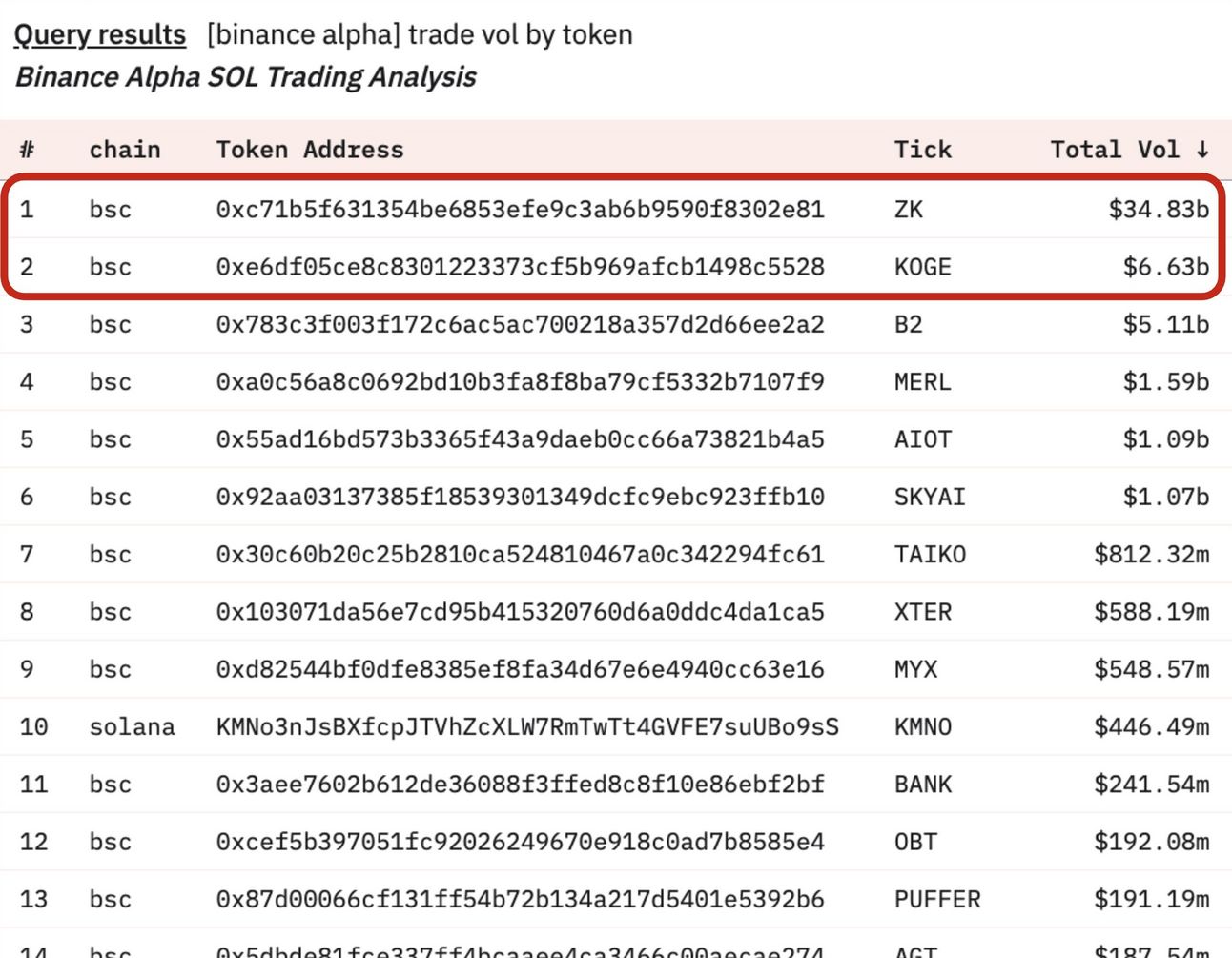Click the MERL ticker in row 4
The image size is (1232, 958).
[922, 382]
